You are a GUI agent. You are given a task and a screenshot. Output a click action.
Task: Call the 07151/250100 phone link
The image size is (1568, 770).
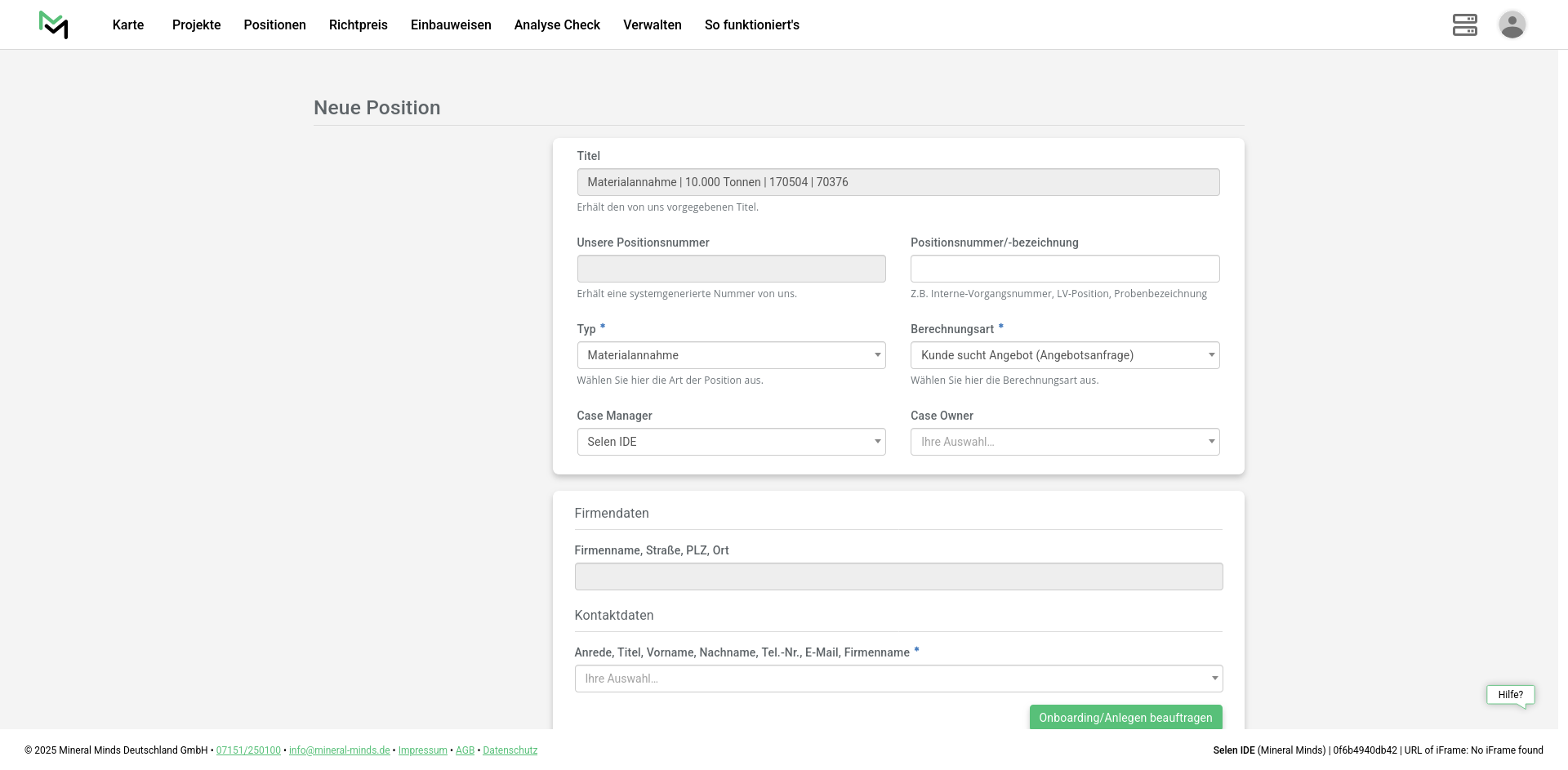coord(248,750)
